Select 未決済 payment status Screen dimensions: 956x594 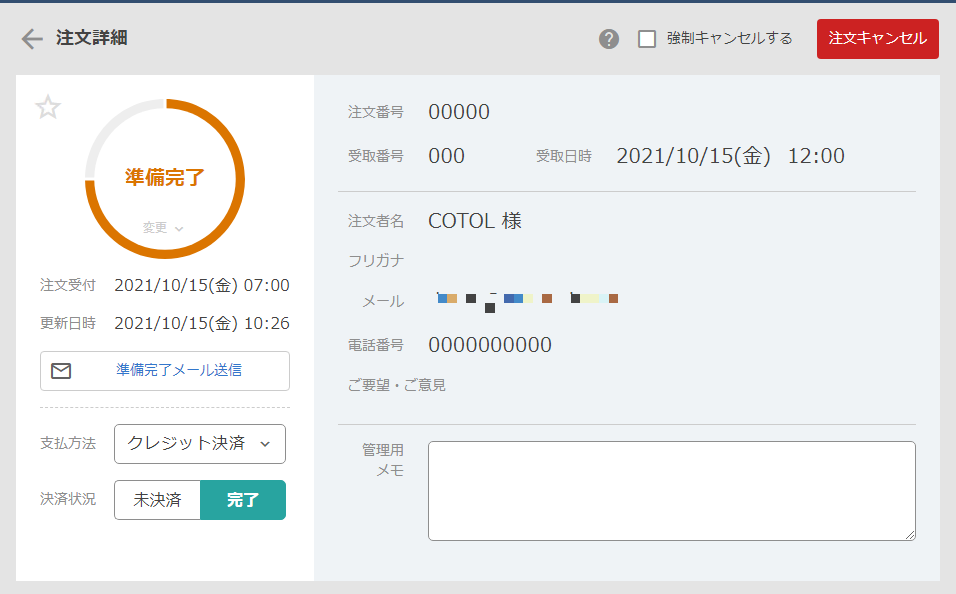157,499
